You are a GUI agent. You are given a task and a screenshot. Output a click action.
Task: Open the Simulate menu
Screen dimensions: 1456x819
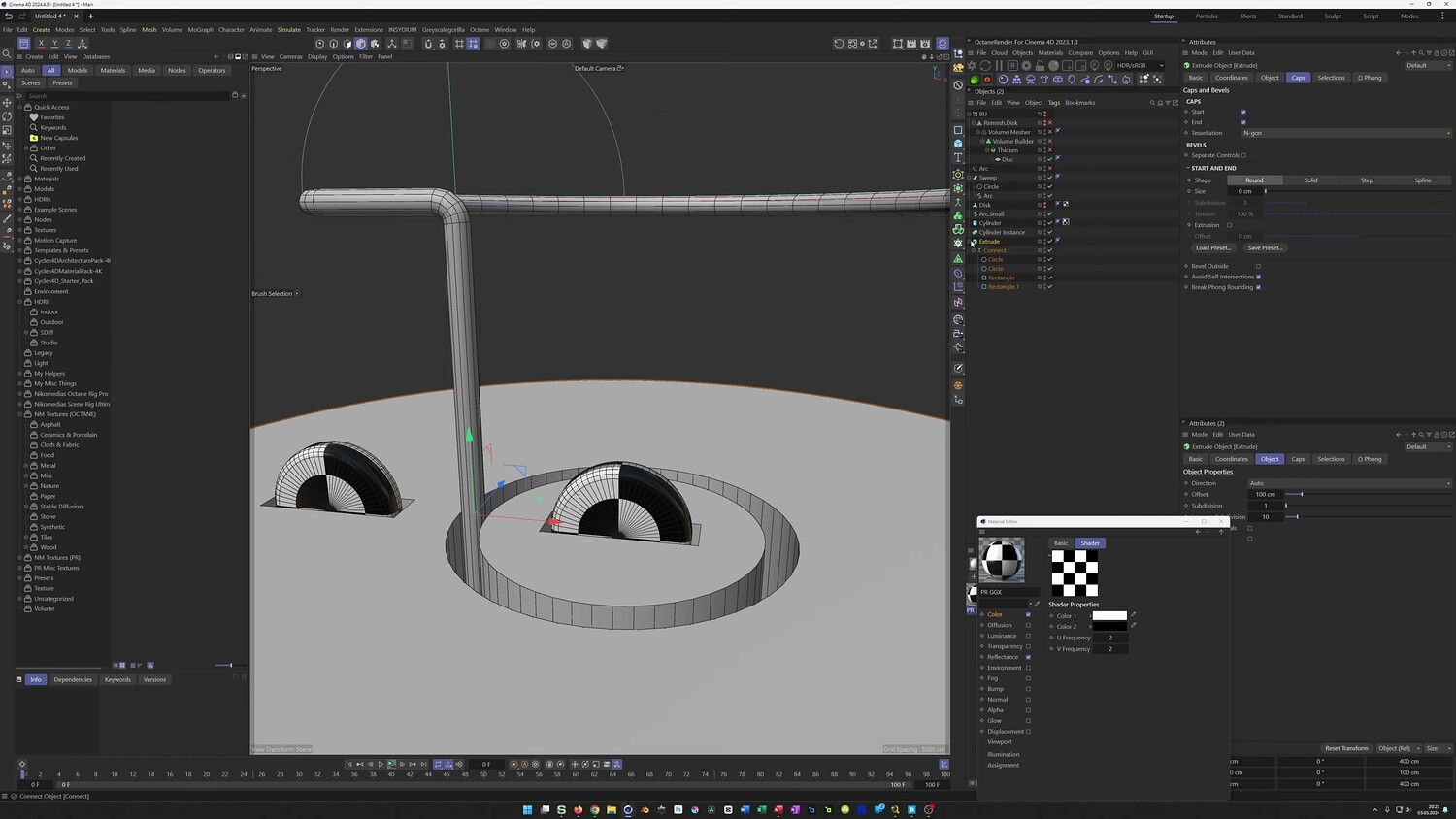click(289, 30)
